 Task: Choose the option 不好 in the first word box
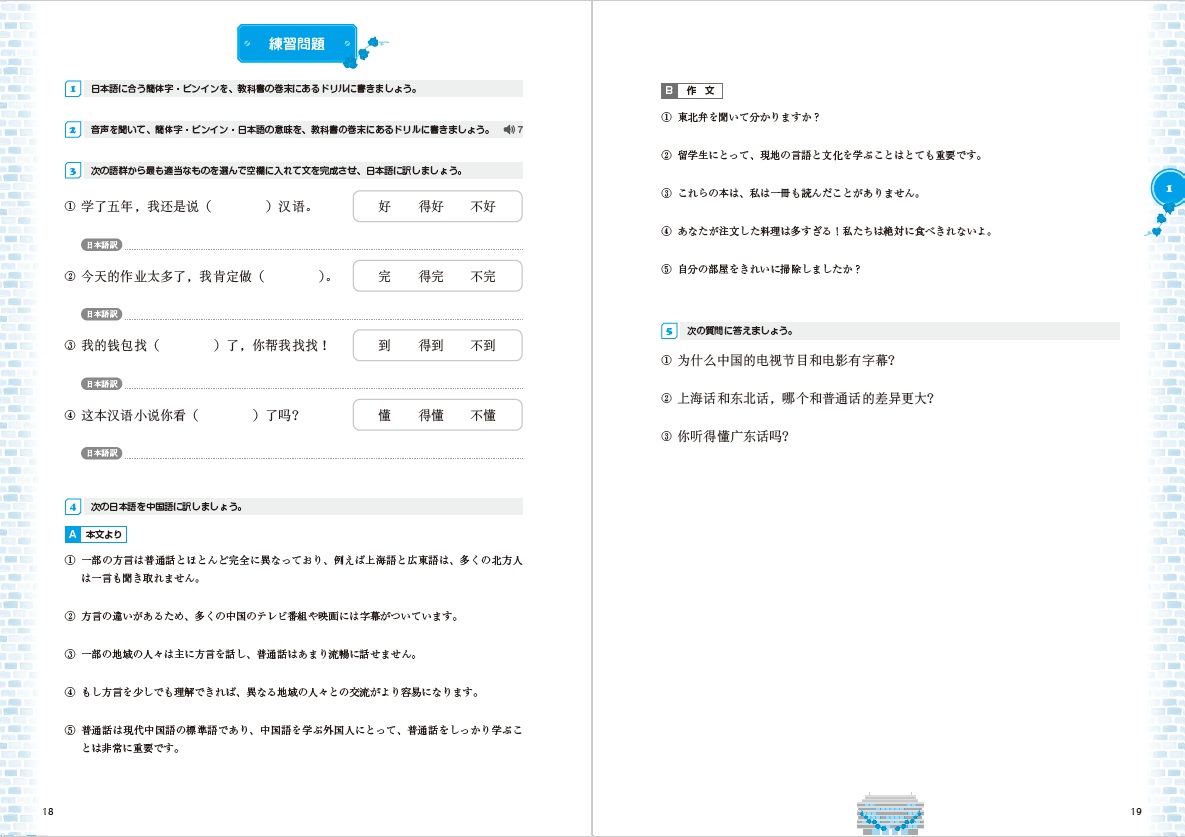[483, 207]
